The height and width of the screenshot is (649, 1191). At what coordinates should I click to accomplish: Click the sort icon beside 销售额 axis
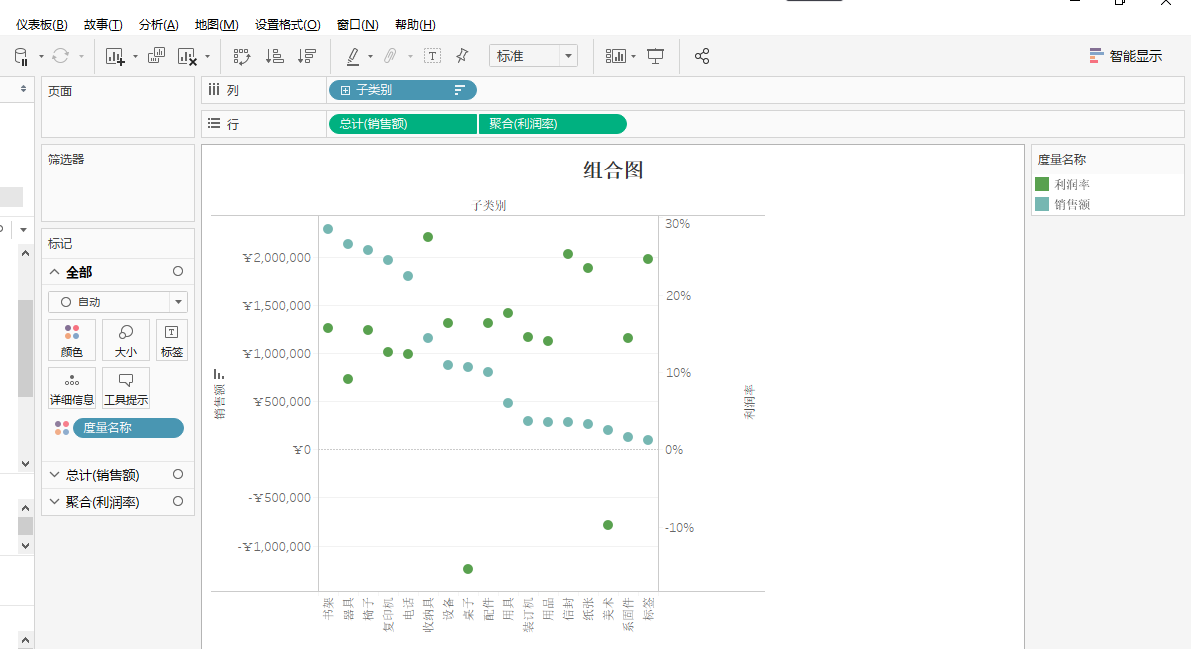[x=219, y=374]
